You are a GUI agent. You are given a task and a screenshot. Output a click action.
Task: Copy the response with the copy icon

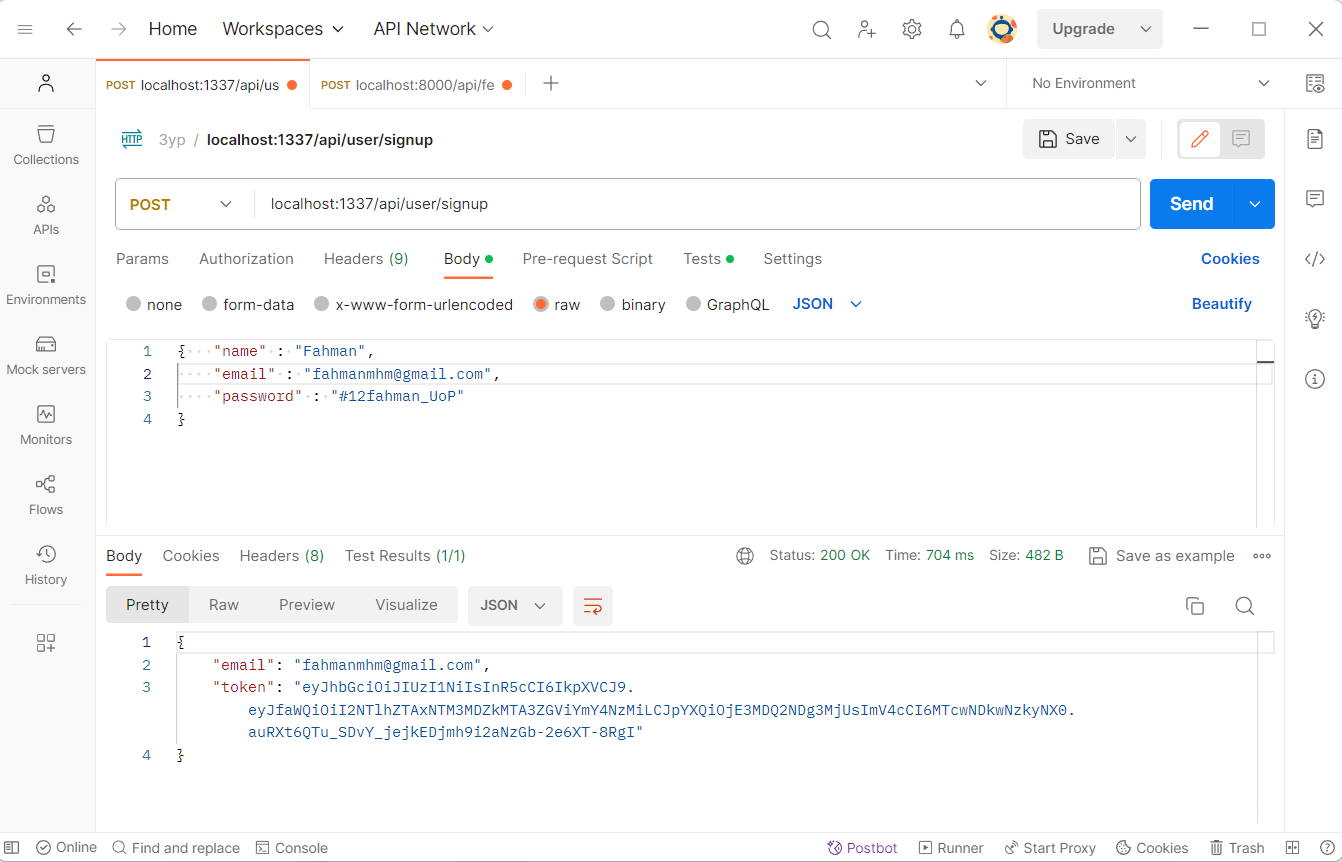[x=1195, y=605]
